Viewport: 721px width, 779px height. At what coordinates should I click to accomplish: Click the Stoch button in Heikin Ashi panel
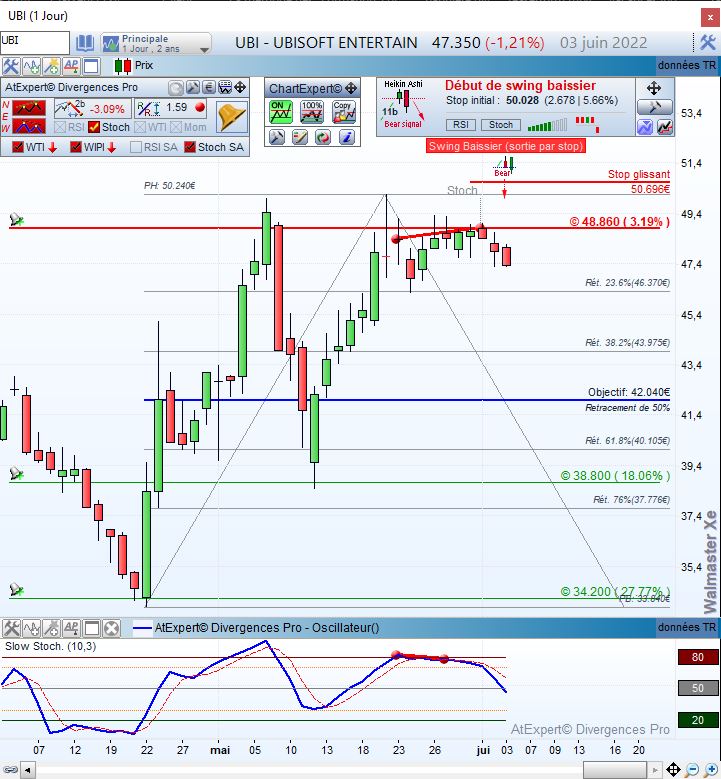[500, 125]
